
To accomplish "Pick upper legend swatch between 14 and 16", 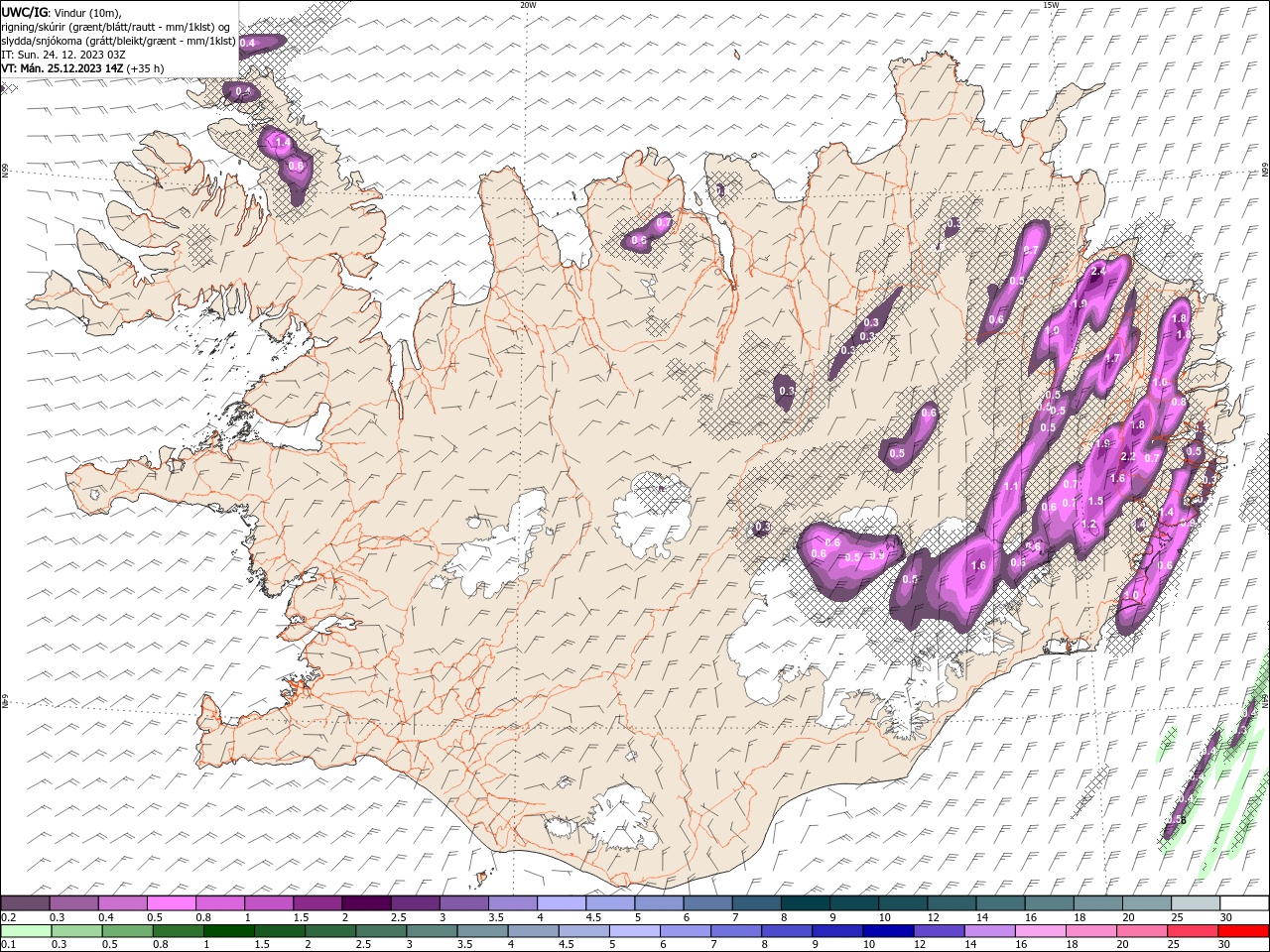I will pyautogui.click(x=999, y=903).
